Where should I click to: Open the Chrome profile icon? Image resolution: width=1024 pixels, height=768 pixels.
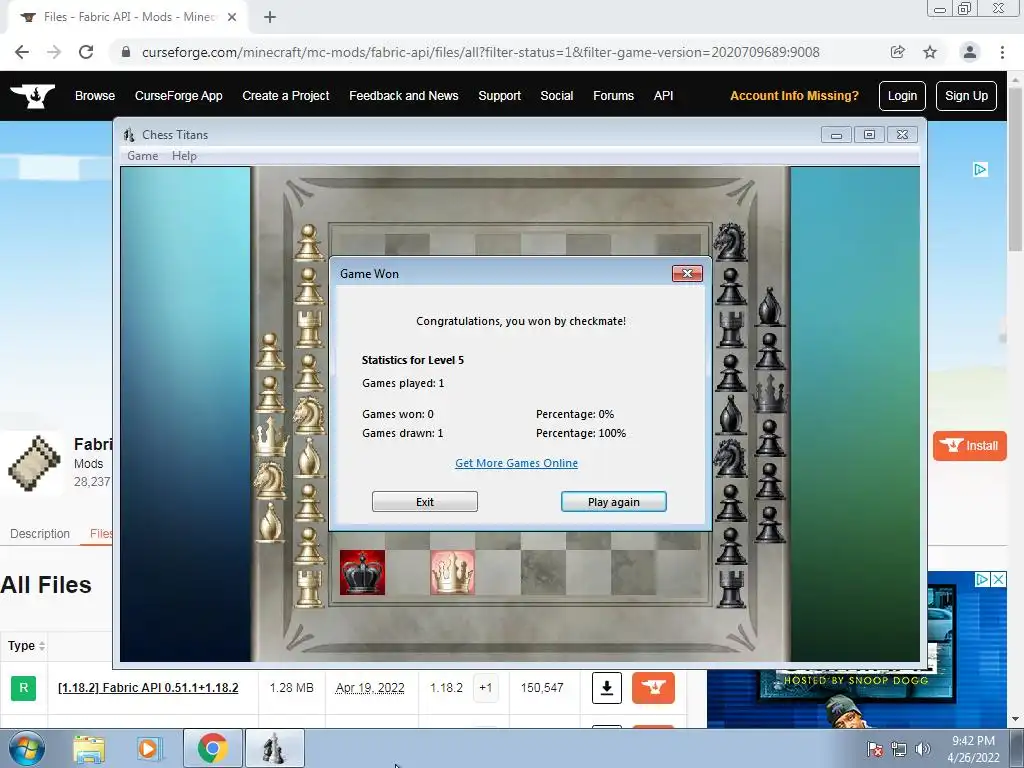click(x=970, y=52)
